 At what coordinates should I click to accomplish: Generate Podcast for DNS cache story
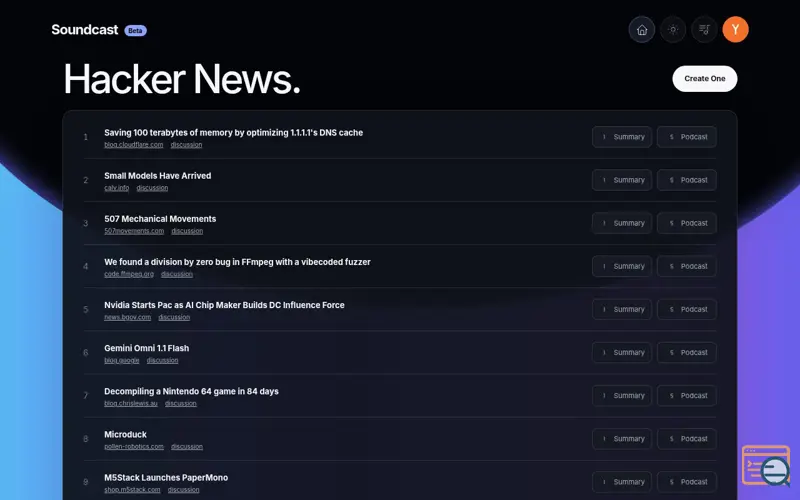(x=687, y=137)
